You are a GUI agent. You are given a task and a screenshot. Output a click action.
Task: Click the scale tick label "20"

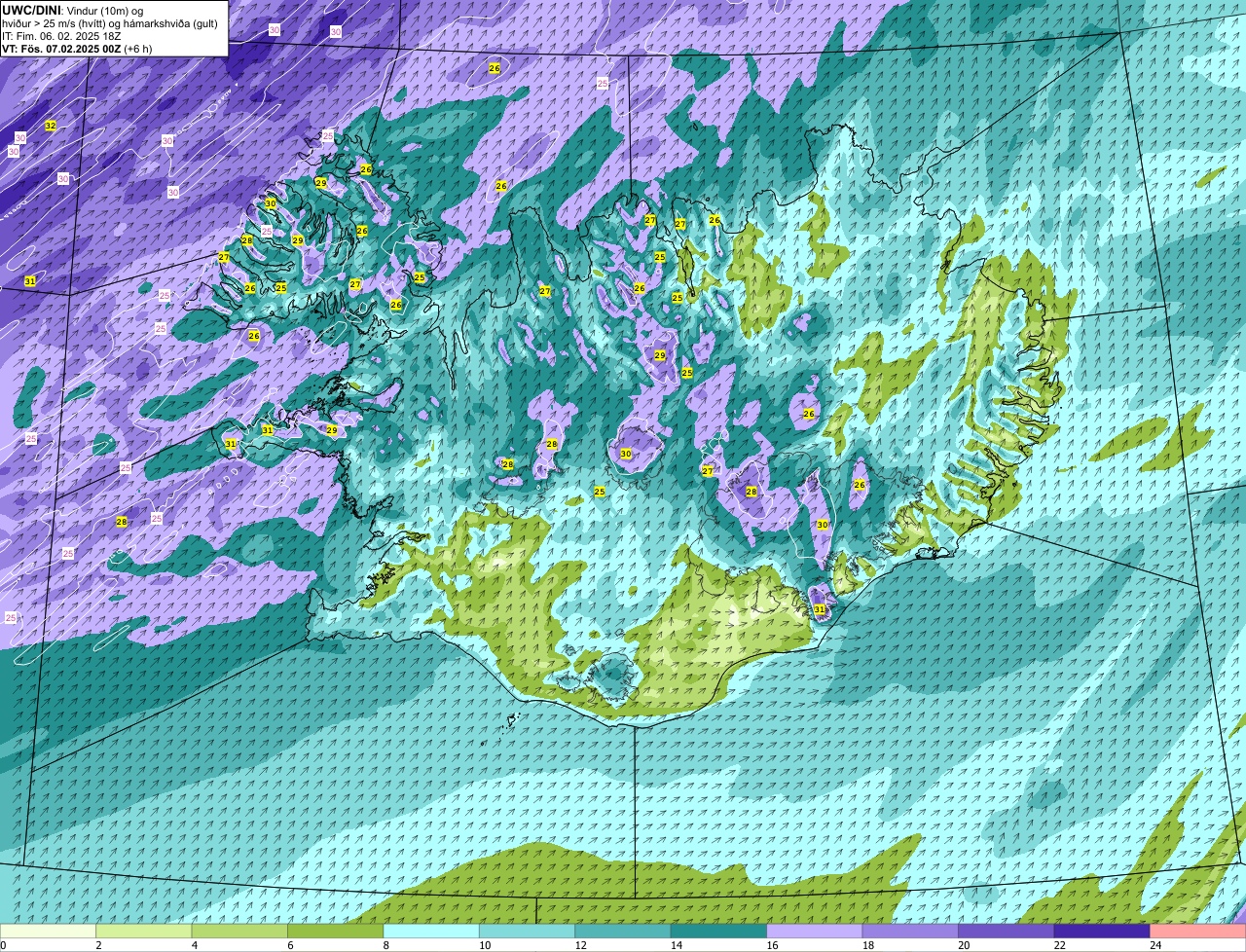[964, 945]
